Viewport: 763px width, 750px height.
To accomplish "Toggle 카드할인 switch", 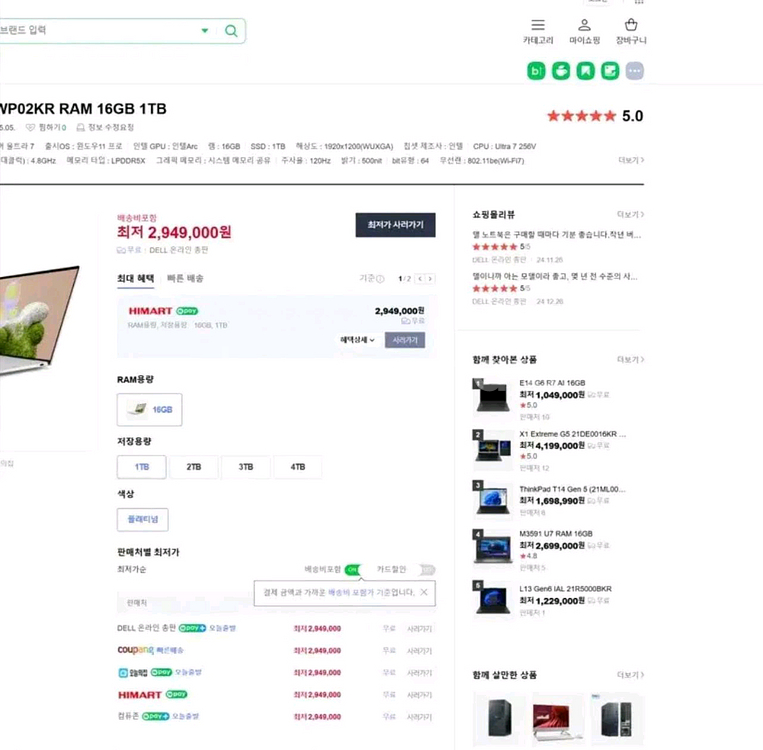I will point(426,569).
